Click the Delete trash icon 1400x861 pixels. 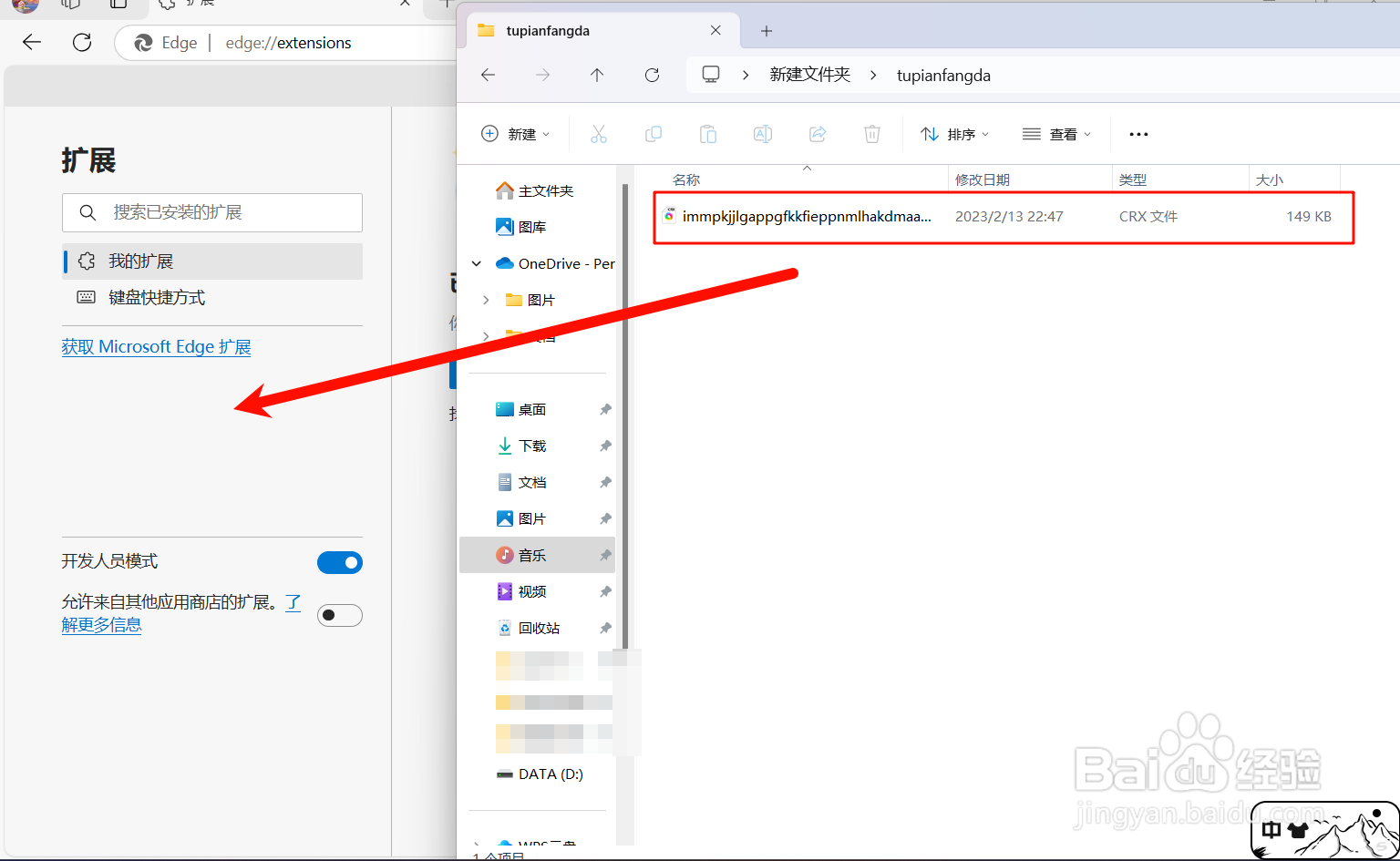tap(871, 134)
